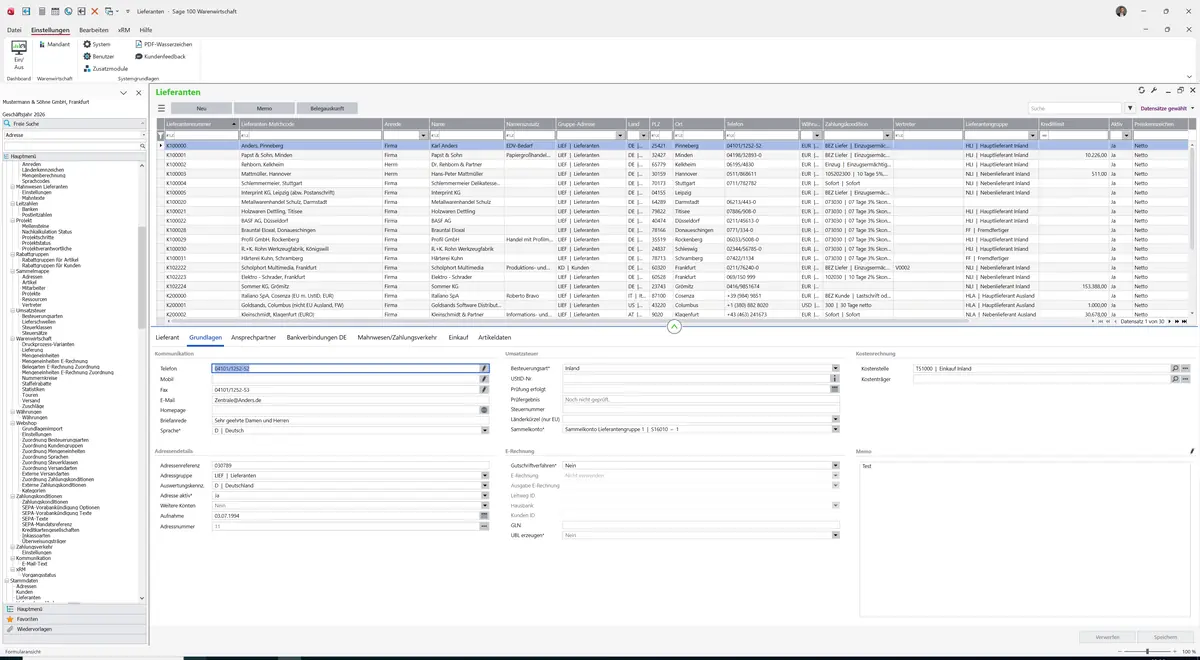This screenshot has height=660, width=1200.
Task: Open the Adressgruppe dropdown
Action: point(484,476)
